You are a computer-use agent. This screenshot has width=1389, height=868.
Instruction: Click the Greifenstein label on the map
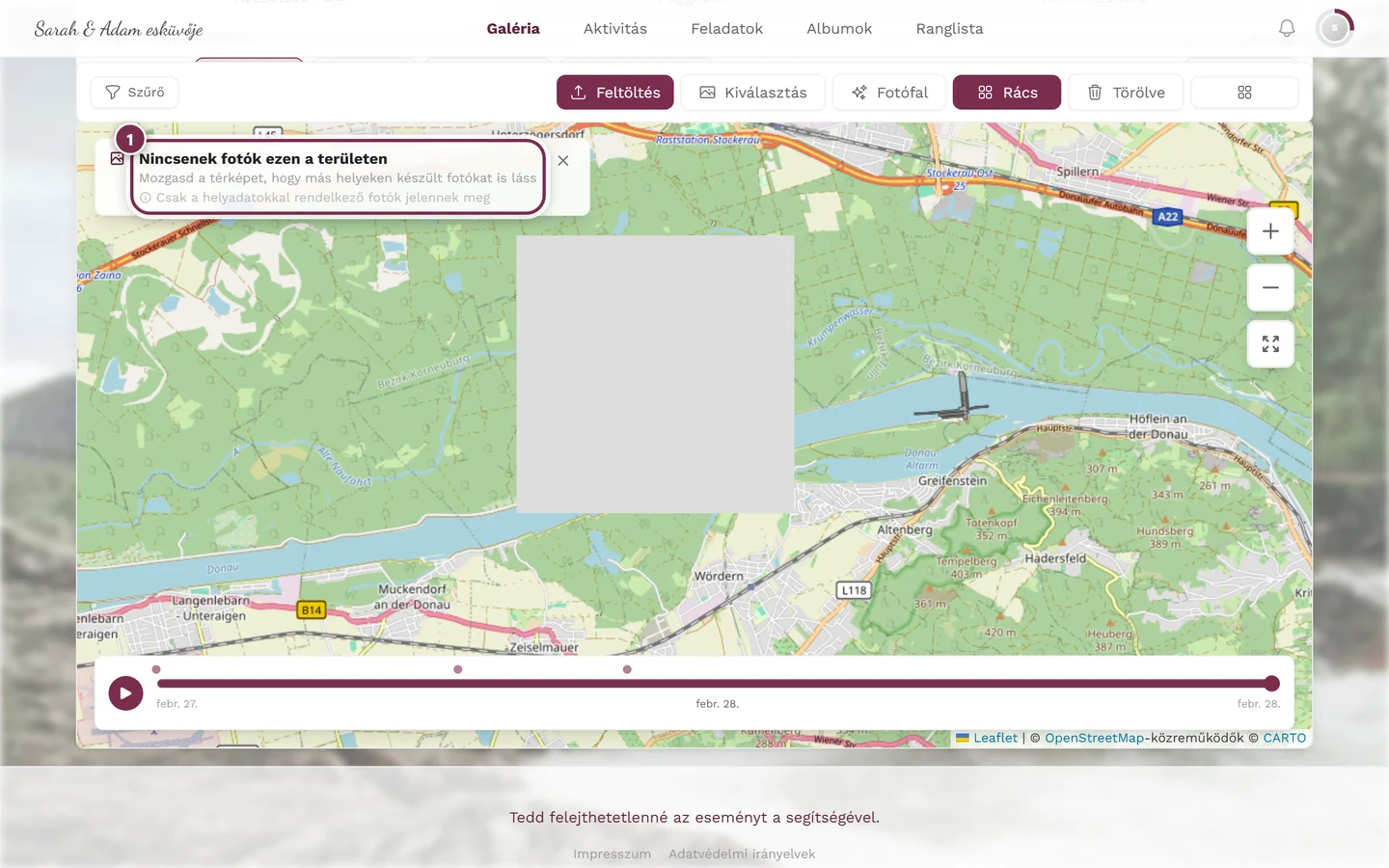click(953, 481)
